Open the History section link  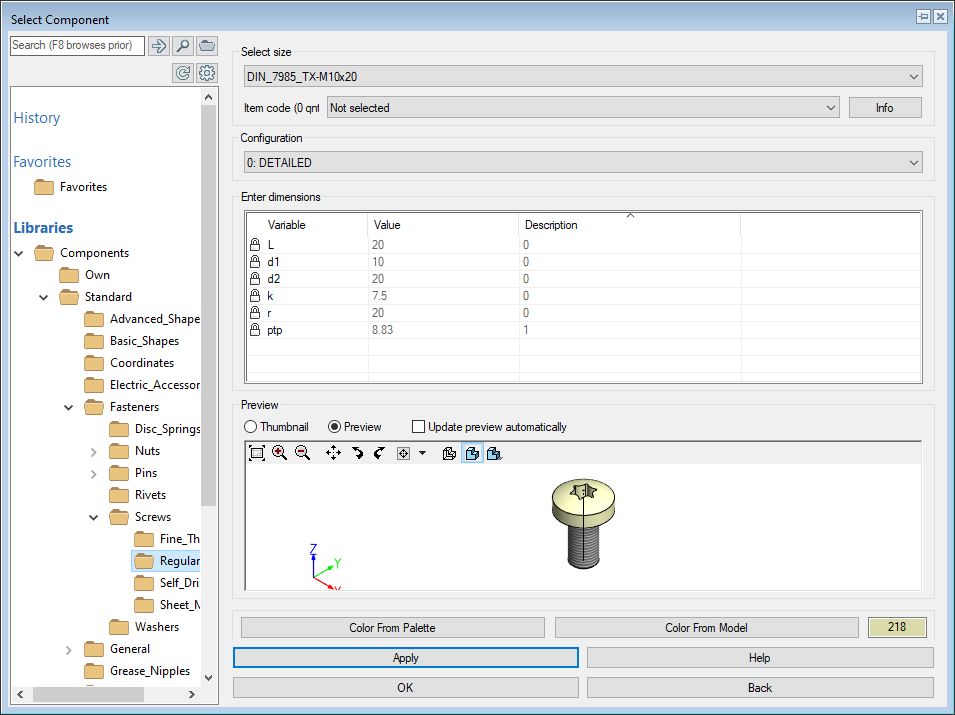(37, 118)
